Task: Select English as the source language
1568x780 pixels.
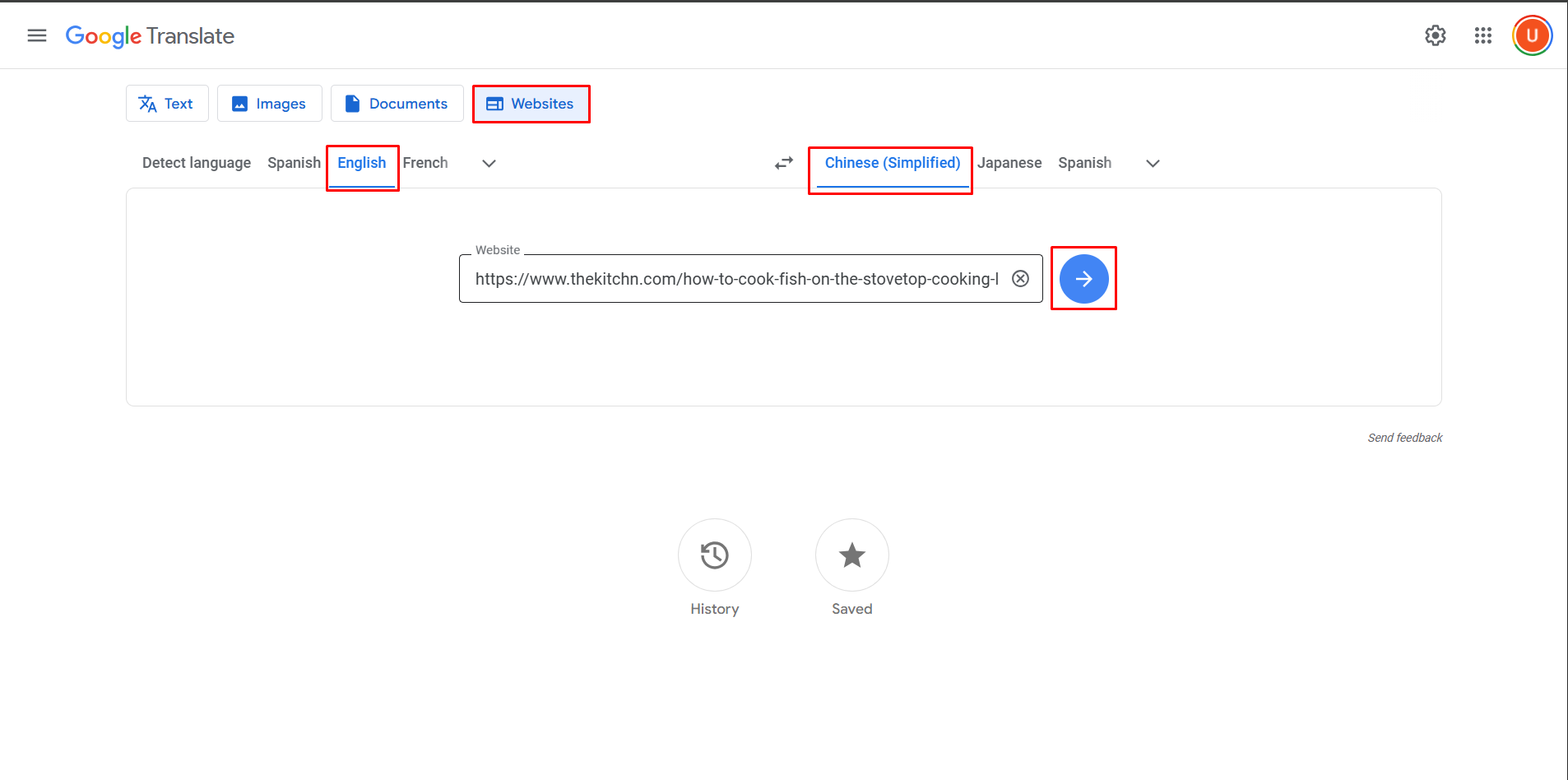Action: coord(362,162)
